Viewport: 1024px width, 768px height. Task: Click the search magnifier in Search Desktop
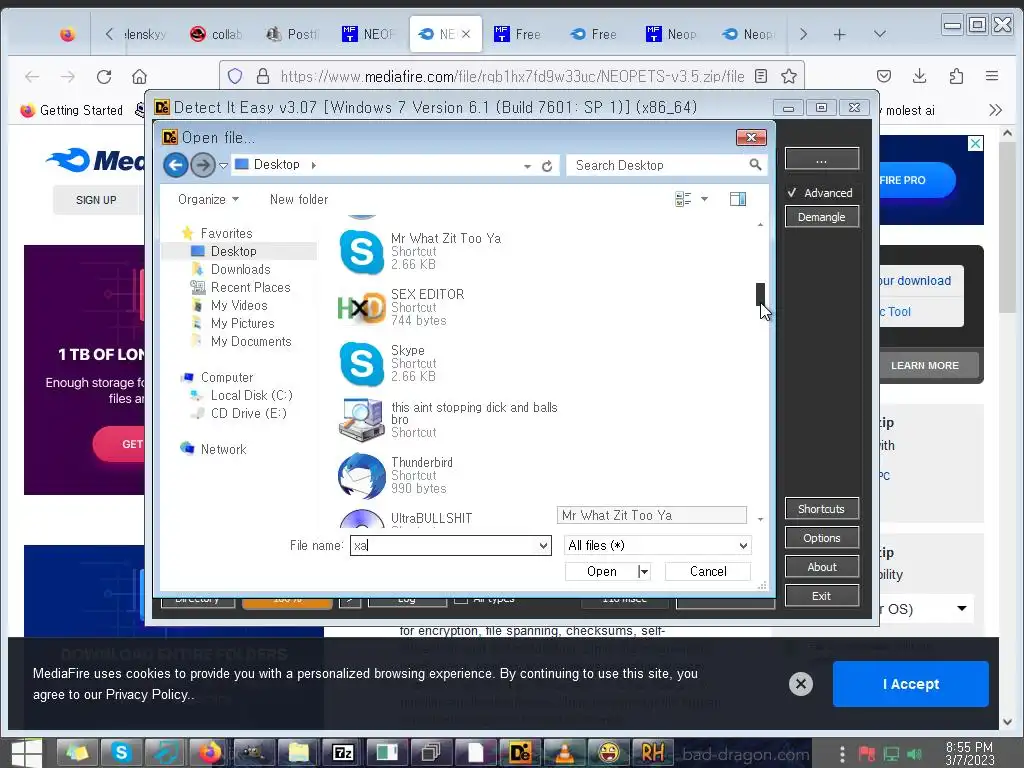coord(755,165)
